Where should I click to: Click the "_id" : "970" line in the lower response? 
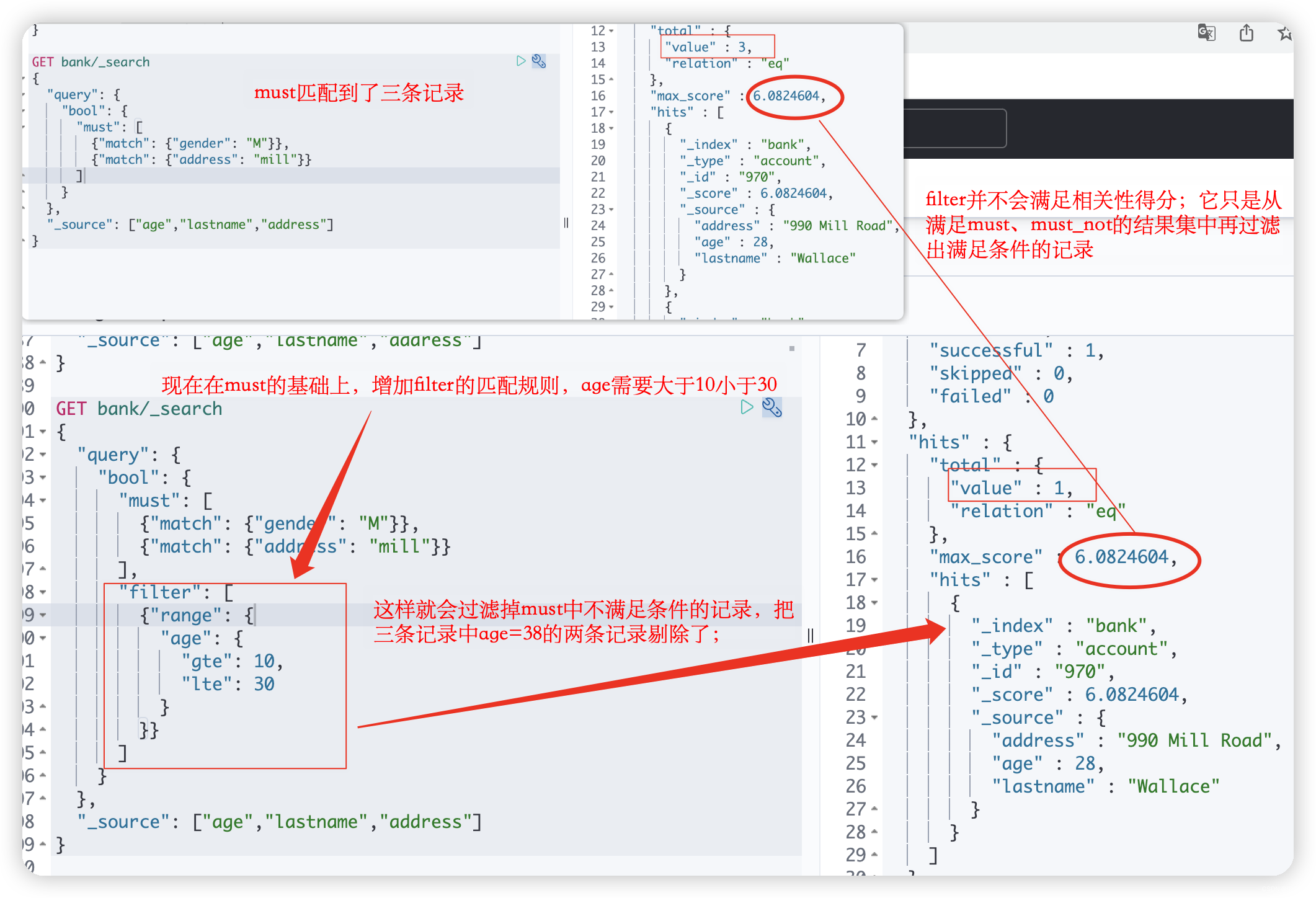click(1043, 672)
